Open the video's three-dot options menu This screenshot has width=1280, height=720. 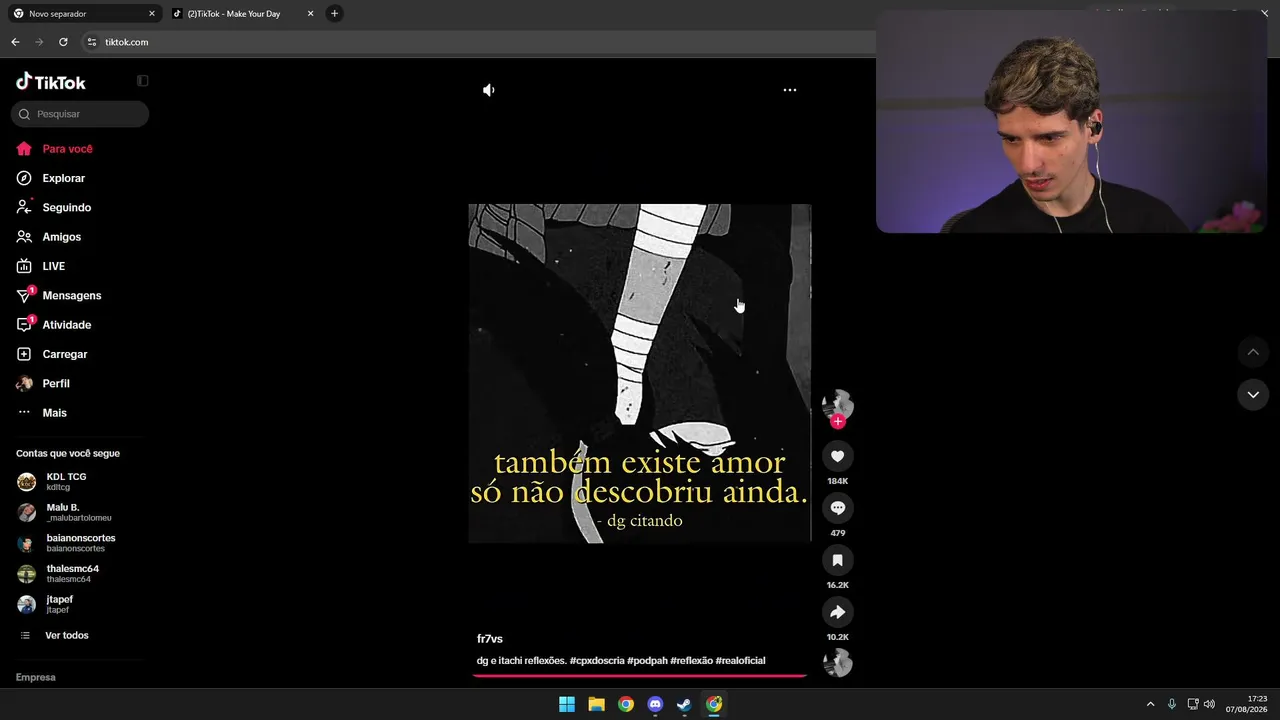tap(790, 90)
